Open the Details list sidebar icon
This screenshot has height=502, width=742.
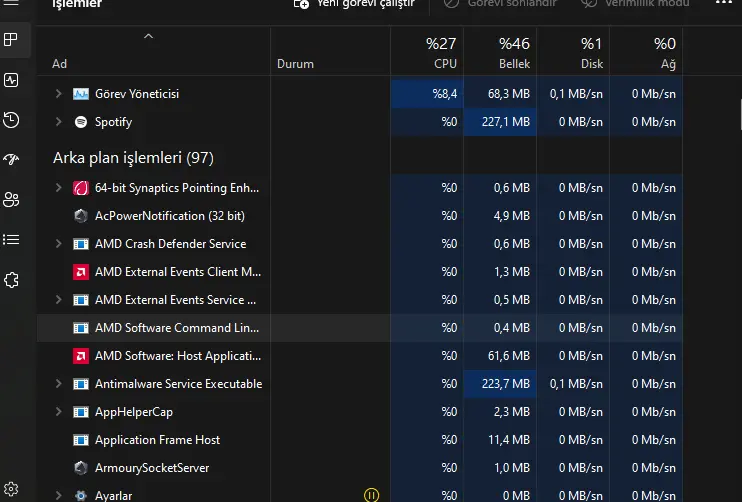(11, 240)
